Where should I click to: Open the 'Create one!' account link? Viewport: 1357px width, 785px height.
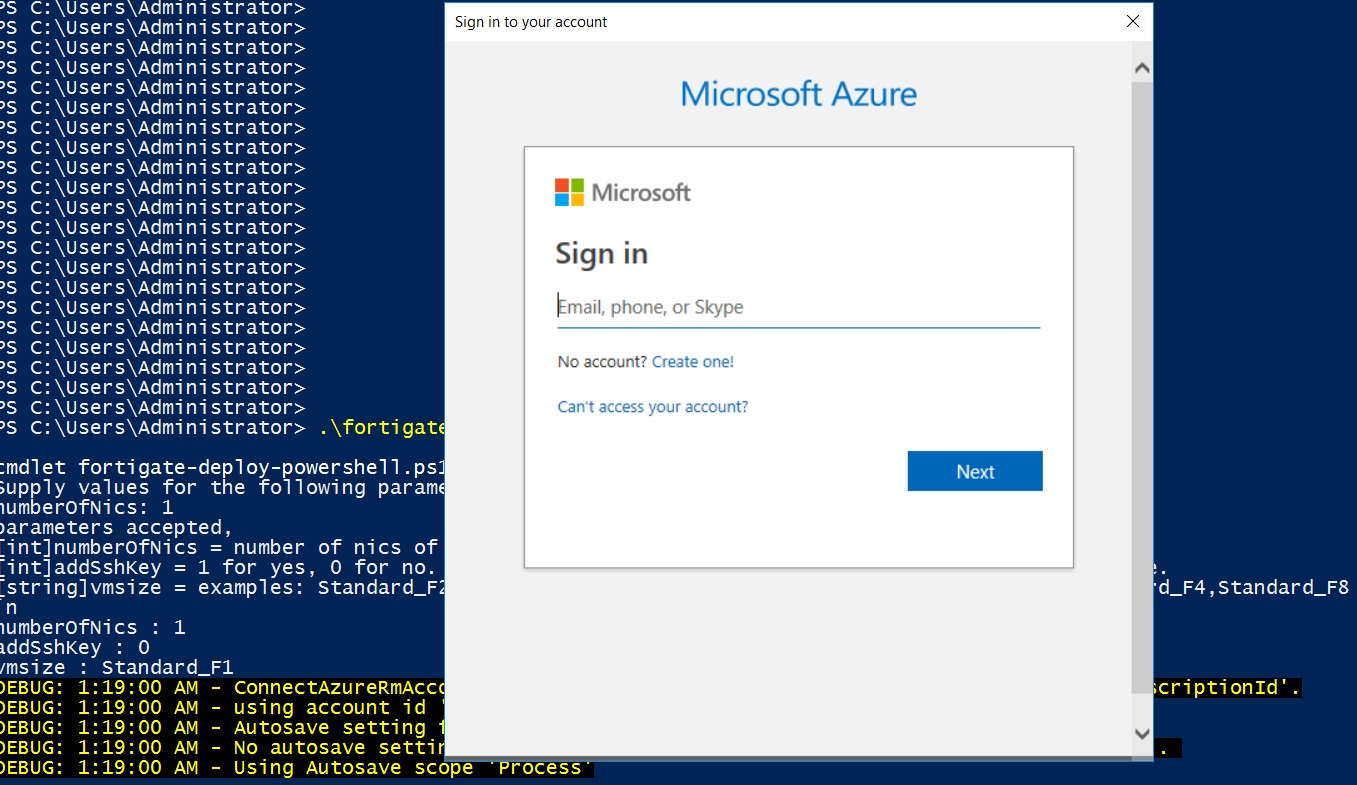[693, 362]
